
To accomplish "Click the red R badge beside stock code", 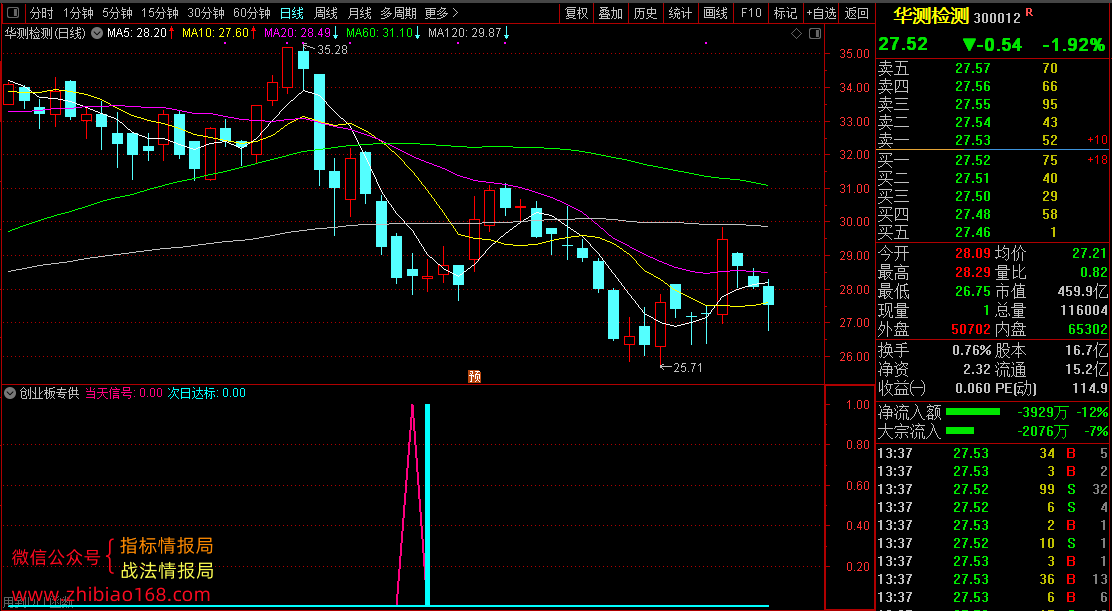I will pyautogui.click(x=1029, y=12).
